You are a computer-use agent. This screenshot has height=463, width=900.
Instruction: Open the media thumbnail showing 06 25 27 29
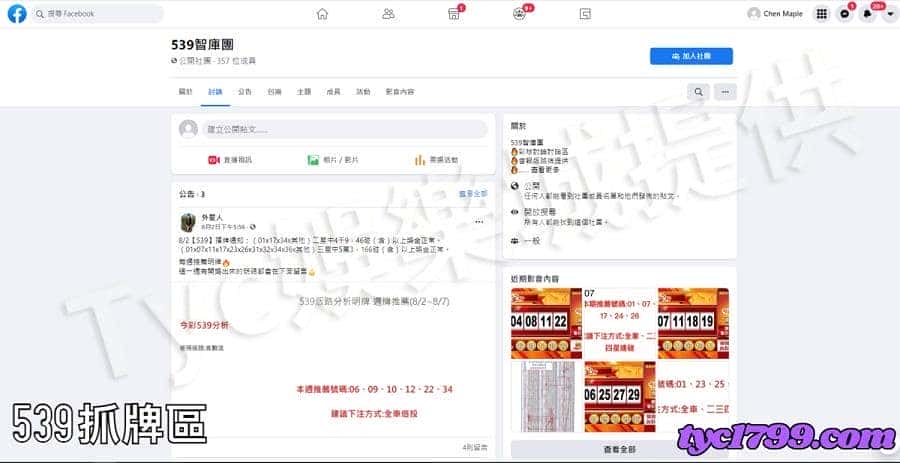coord(620,396)
